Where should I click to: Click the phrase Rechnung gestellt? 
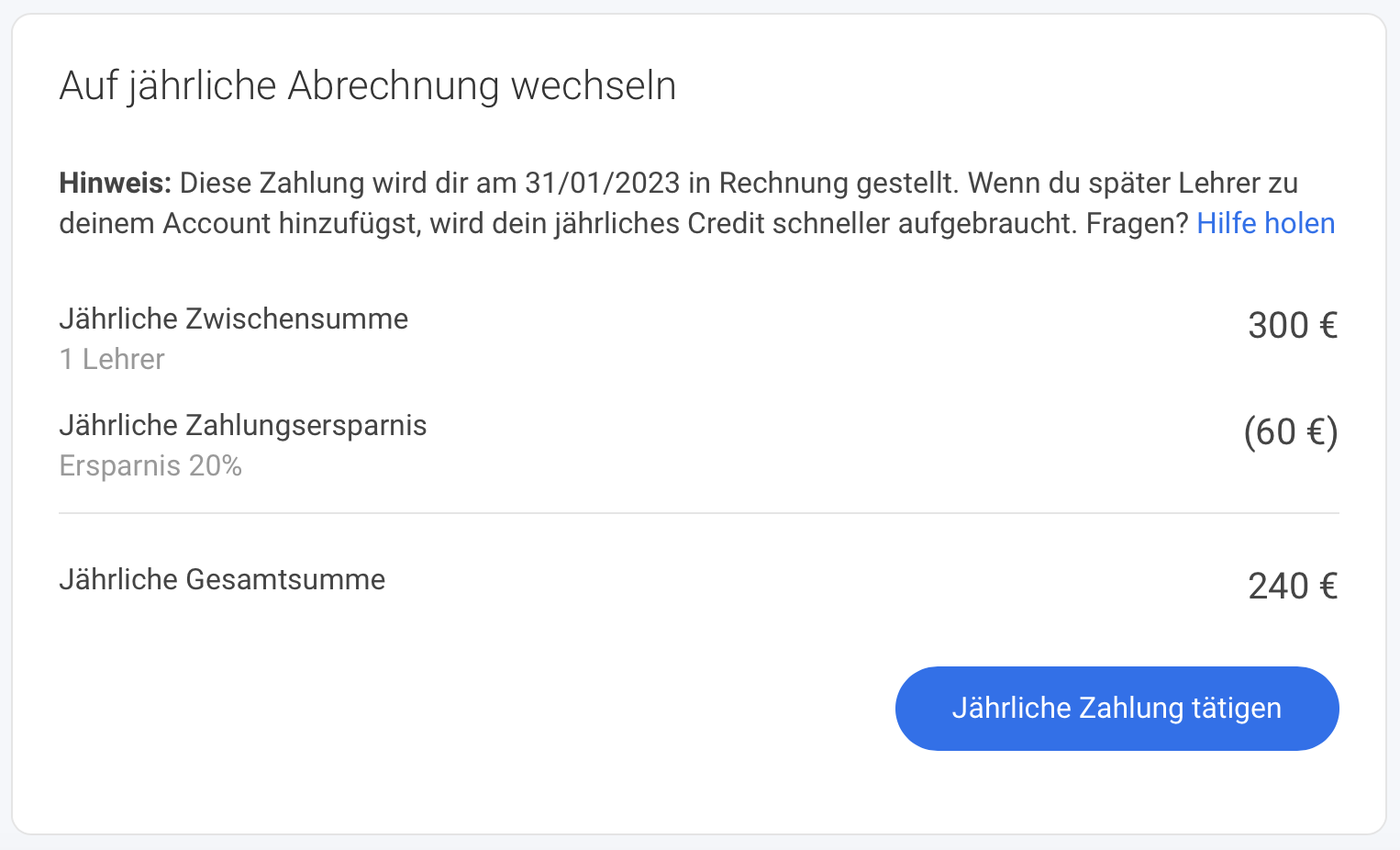839,183
